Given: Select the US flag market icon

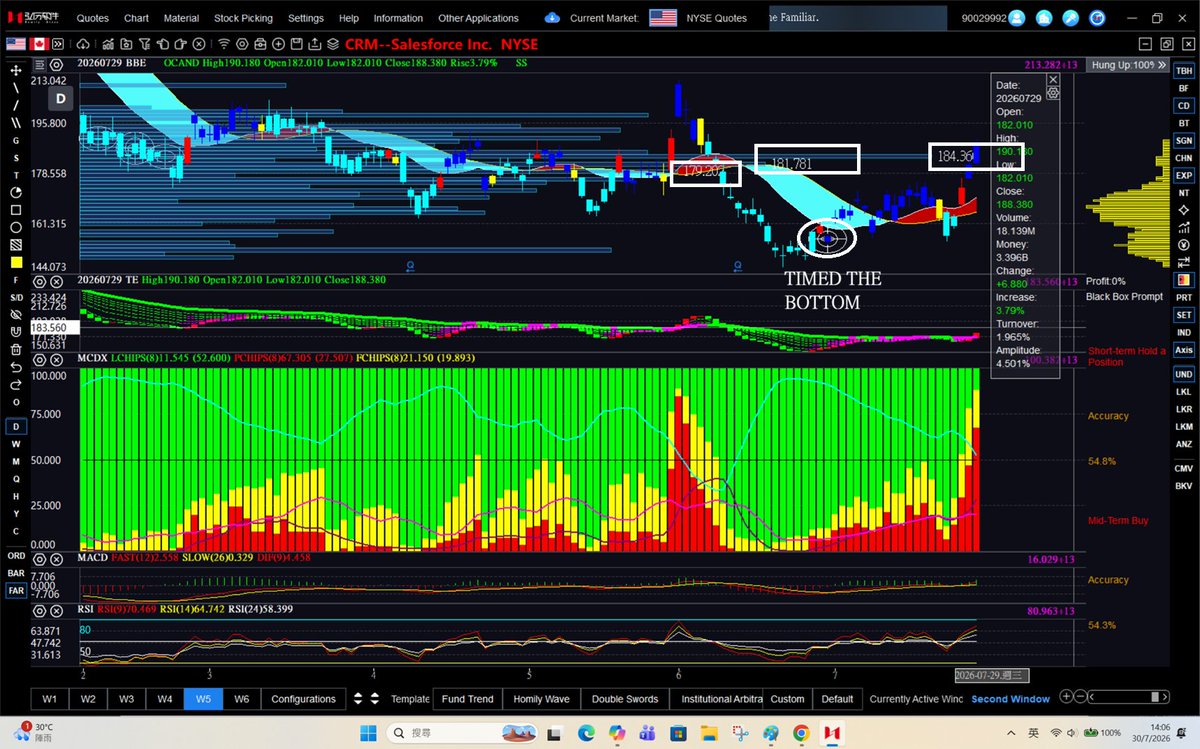Looking at the screenshot, I should click(x=16, y=44).
